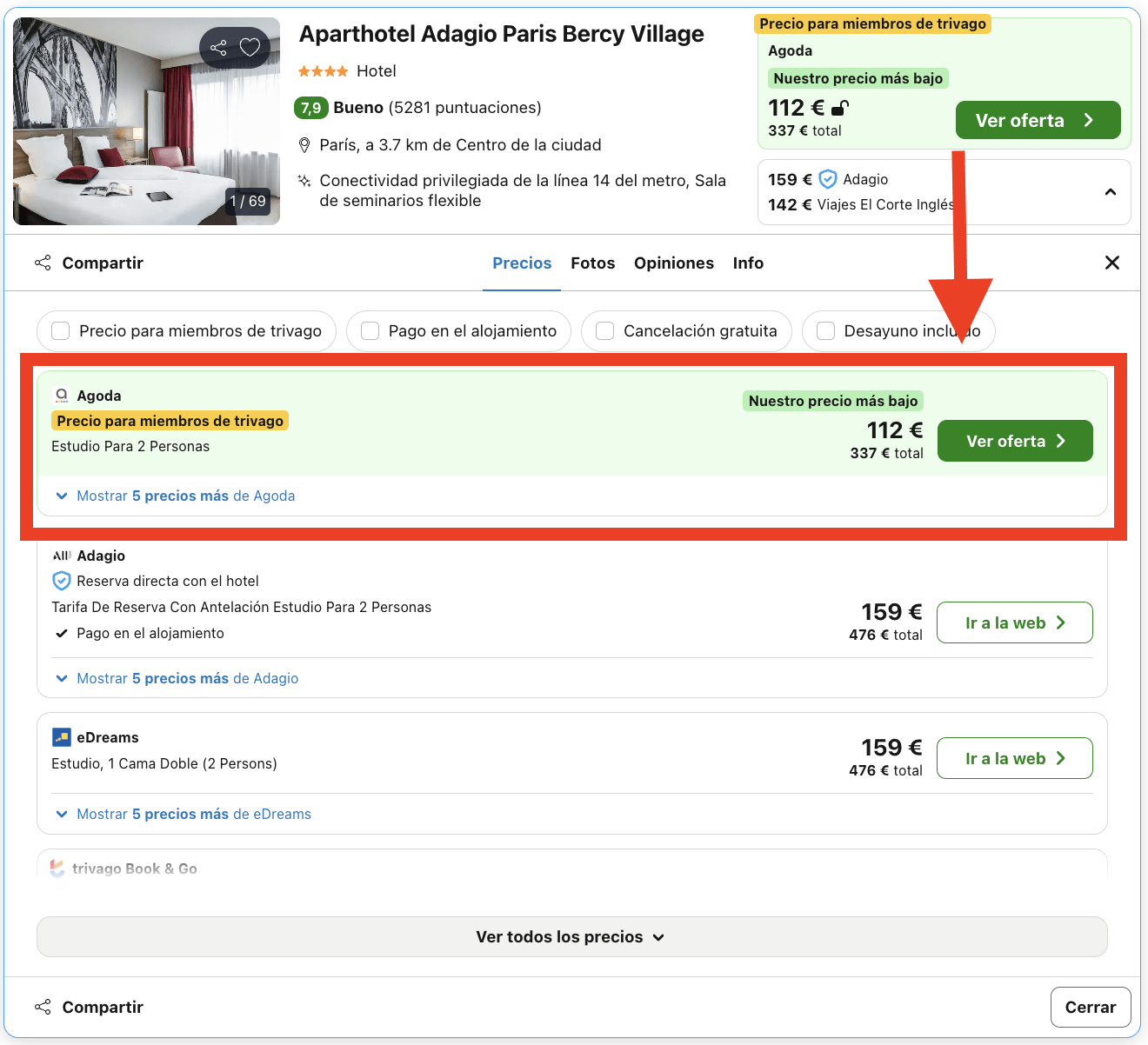Toggle the Desayuno incluido filter
Viewport: 1148px width, 1045px height.
click(x=825, y=330)
